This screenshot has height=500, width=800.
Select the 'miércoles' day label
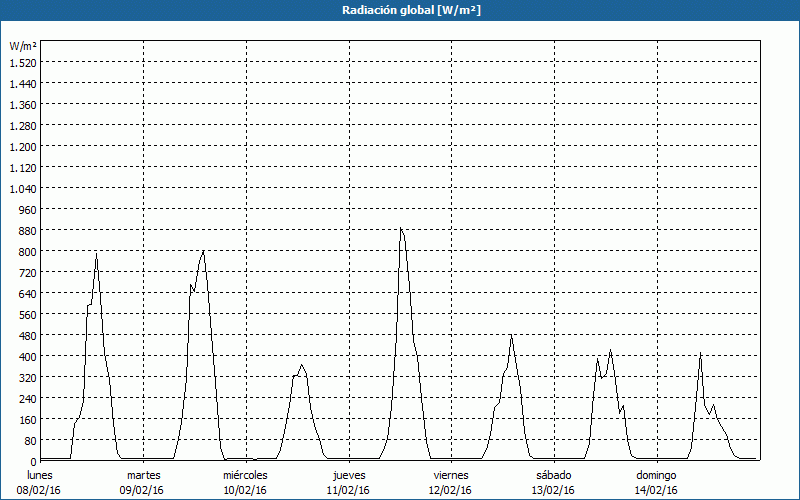245,475
